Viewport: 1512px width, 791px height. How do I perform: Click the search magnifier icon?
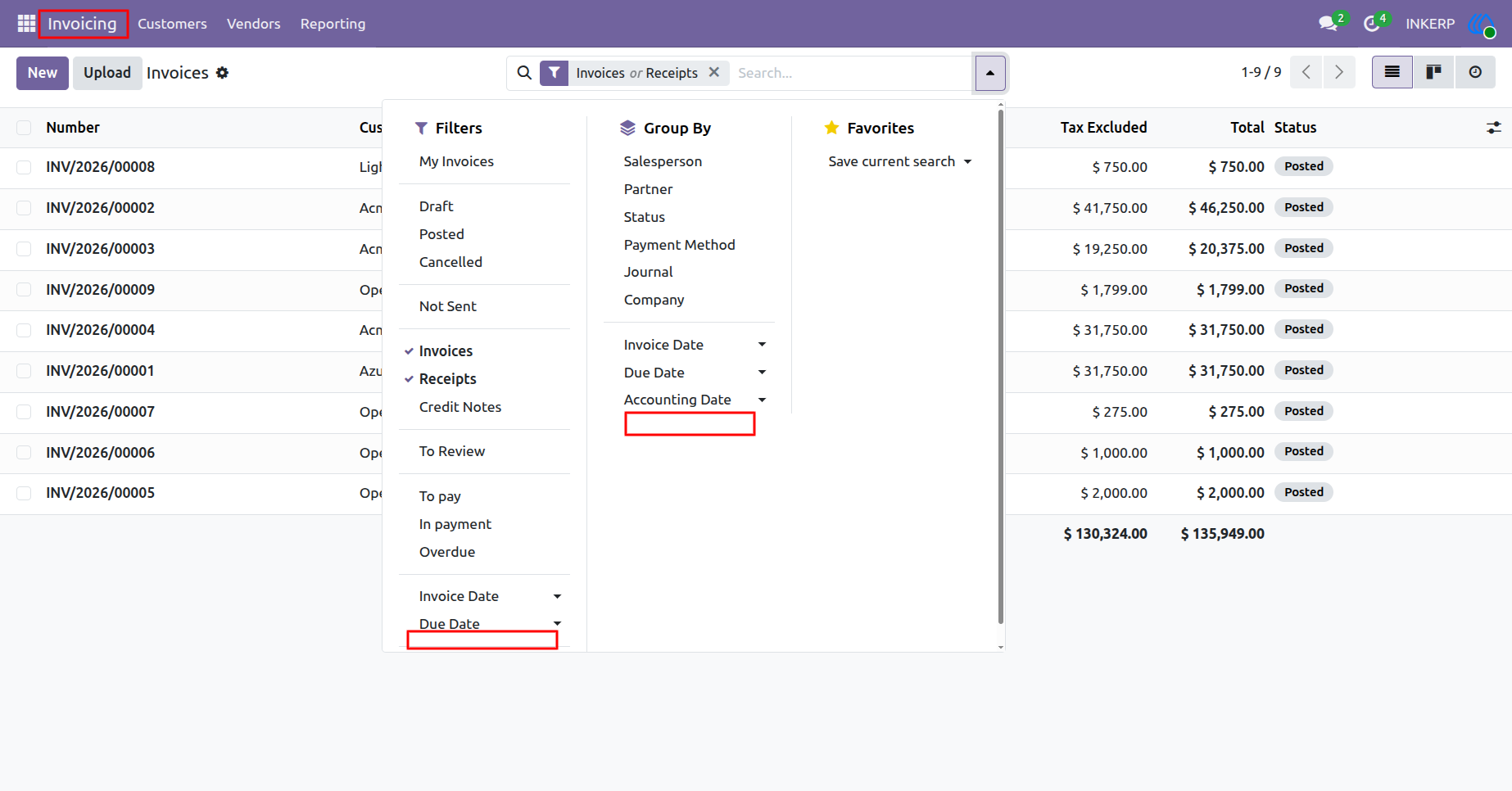524,73
